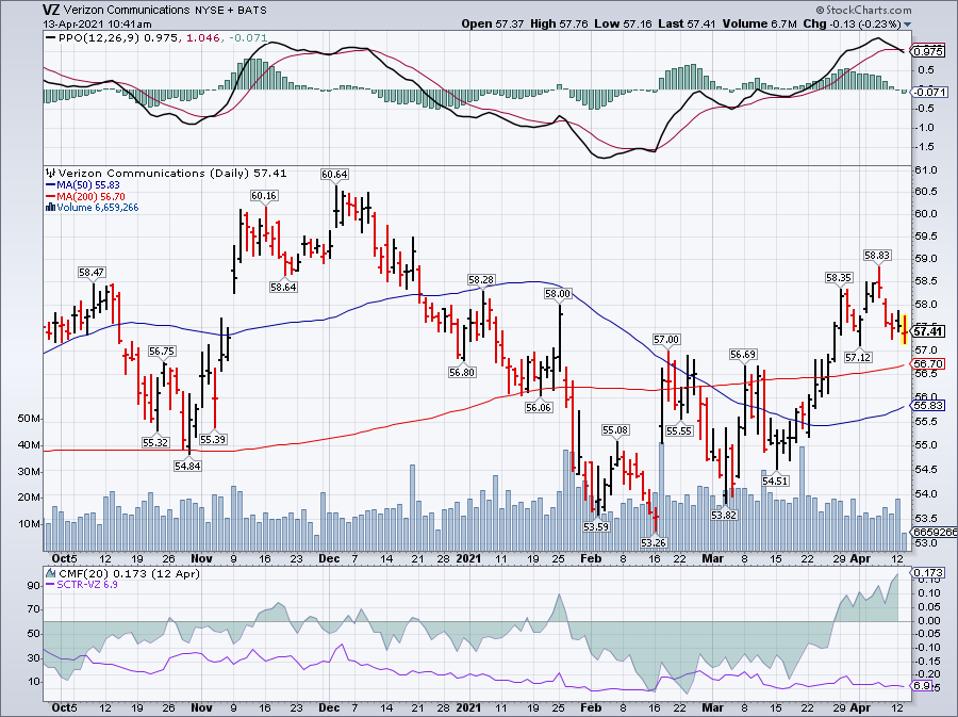
Task: Click the 55.83 MA(50) tag on the right axis
Action: pos(927,406)
